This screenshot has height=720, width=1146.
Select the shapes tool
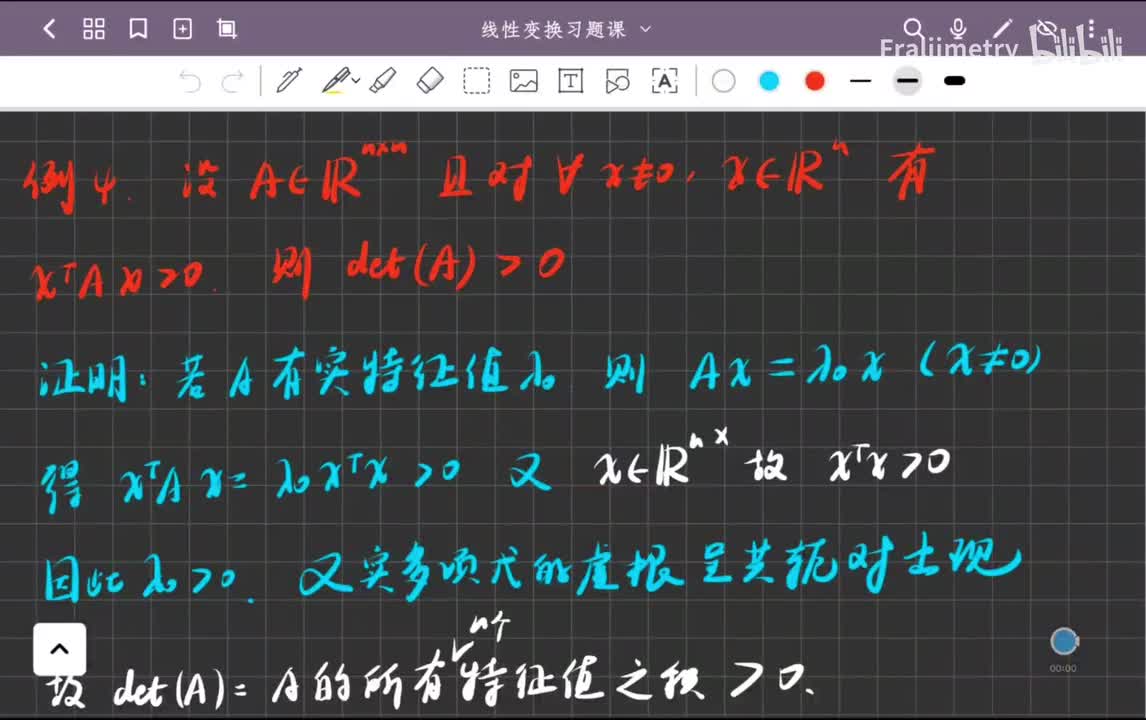(618, 81)
